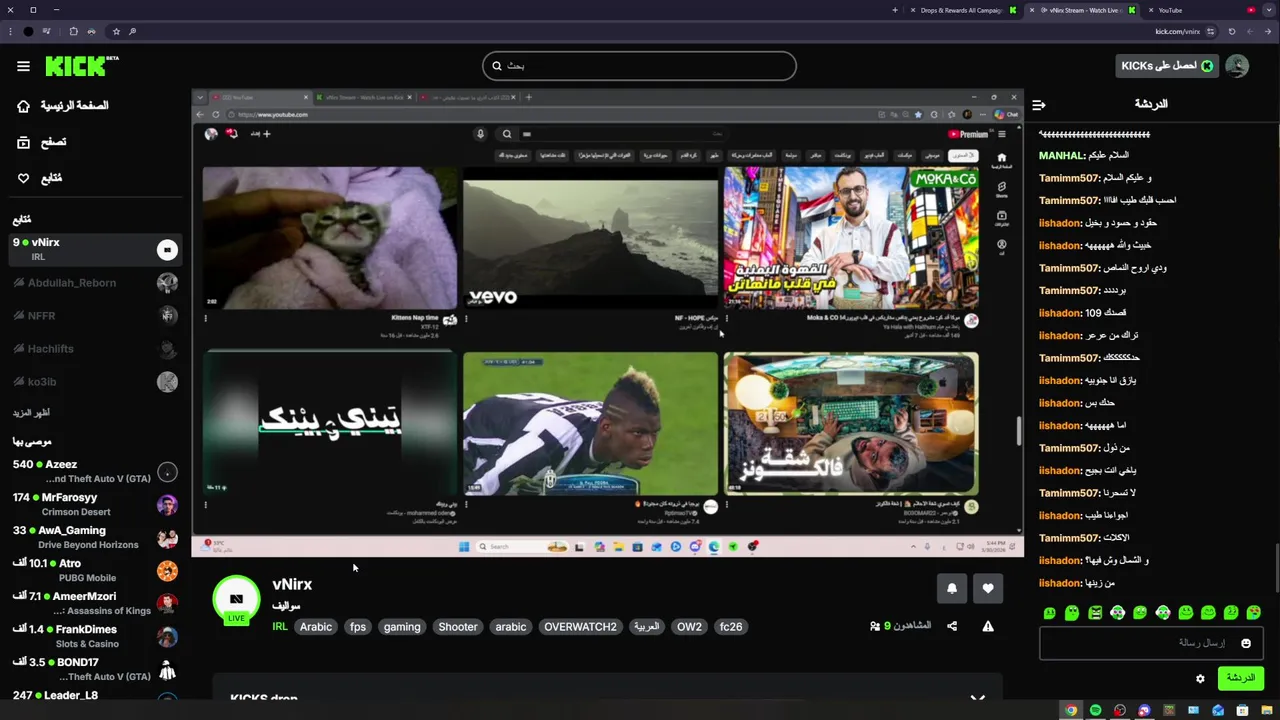This screenshot has width=1280, height=720.
Task: Toggle the follow heart button
Action: (988, 588)
